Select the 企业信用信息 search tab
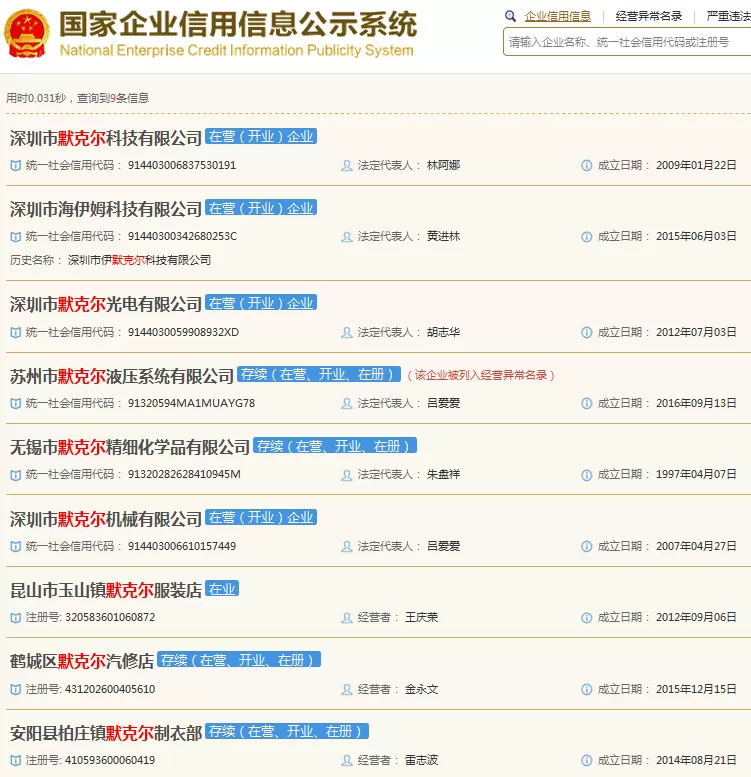Screen dimensions: 751x777 click(558, 16)
